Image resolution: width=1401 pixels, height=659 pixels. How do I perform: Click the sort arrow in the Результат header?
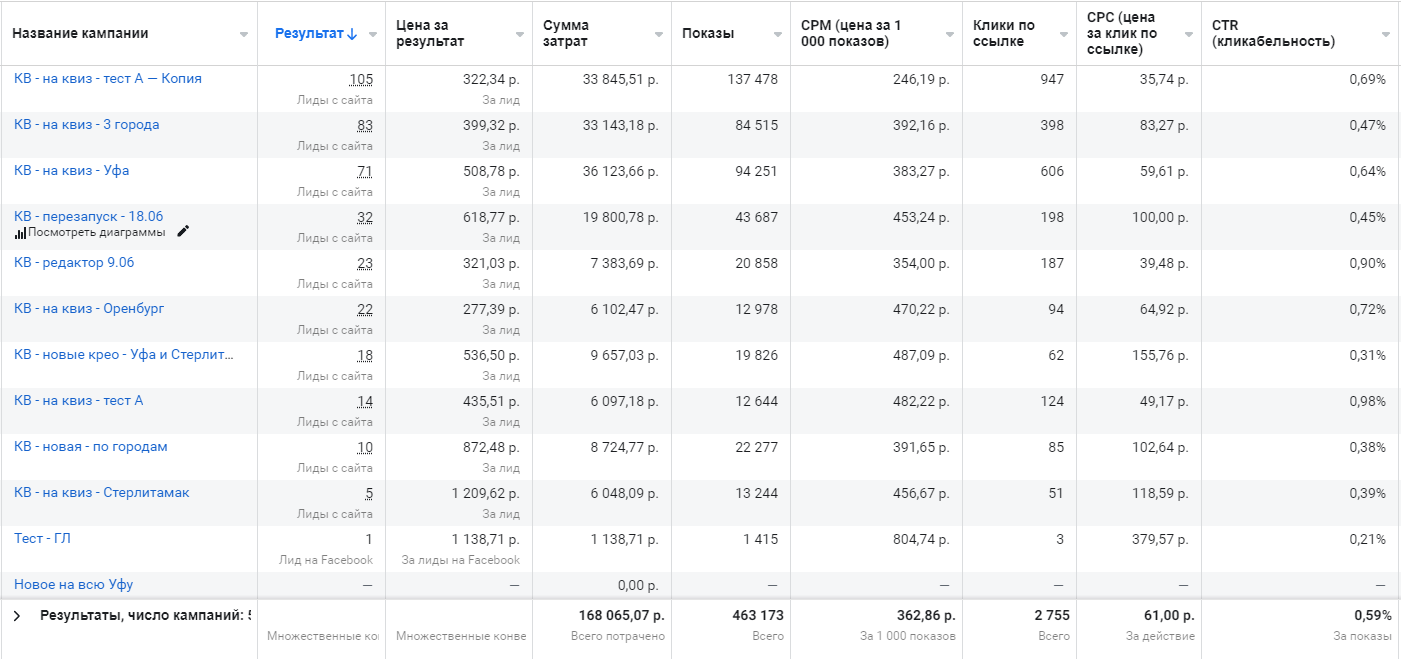[x=352, y=34]
